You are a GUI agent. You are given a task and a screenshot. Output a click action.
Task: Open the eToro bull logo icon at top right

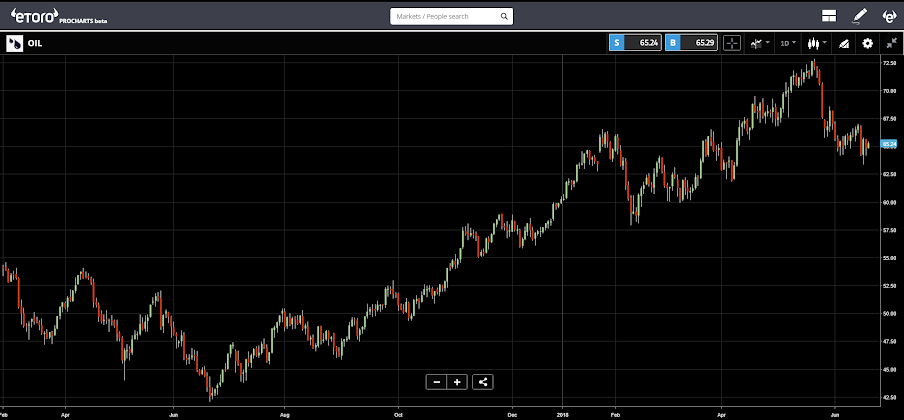click(890, 16)
